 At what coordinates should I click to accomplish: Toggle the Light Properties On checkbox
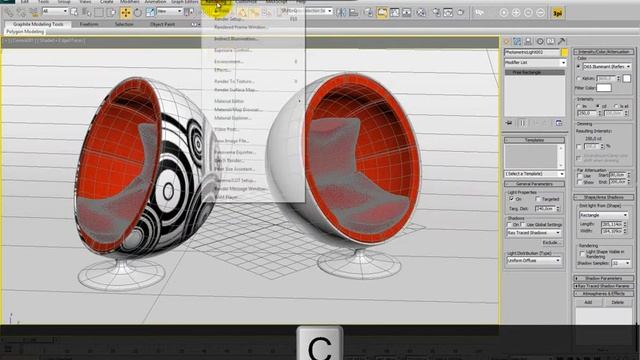click(x=511, y=199)
